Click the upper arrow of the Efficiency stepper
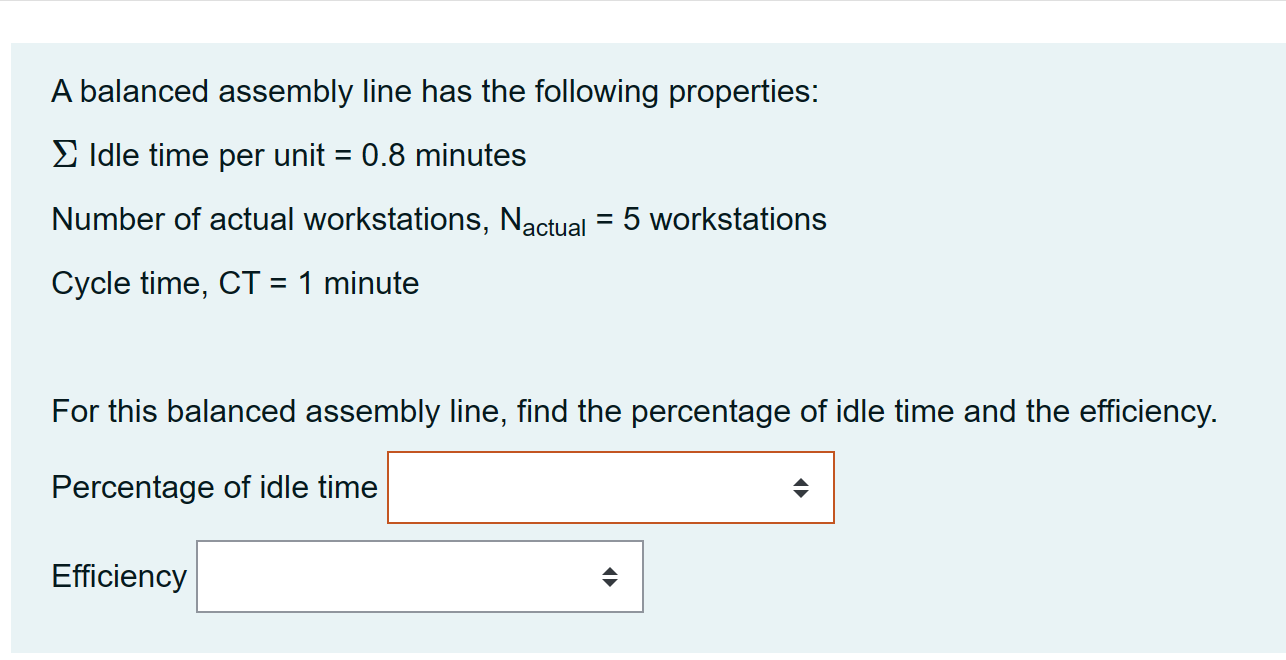Image resolution: width=1286 pixels, height=660 pixels. (612, 570)
